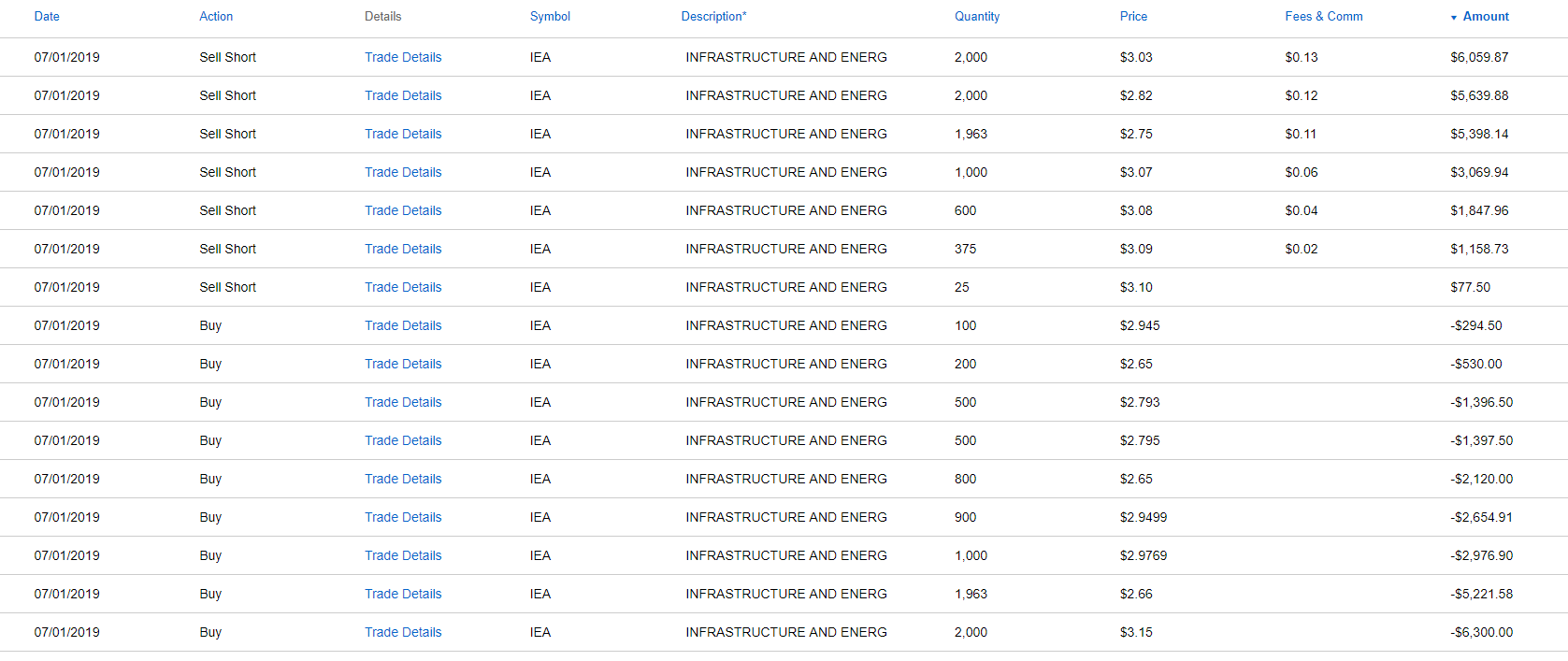View Trade Details for 1,963 shares sold short
1568x661 pixels.
click(x=403, y=134)
